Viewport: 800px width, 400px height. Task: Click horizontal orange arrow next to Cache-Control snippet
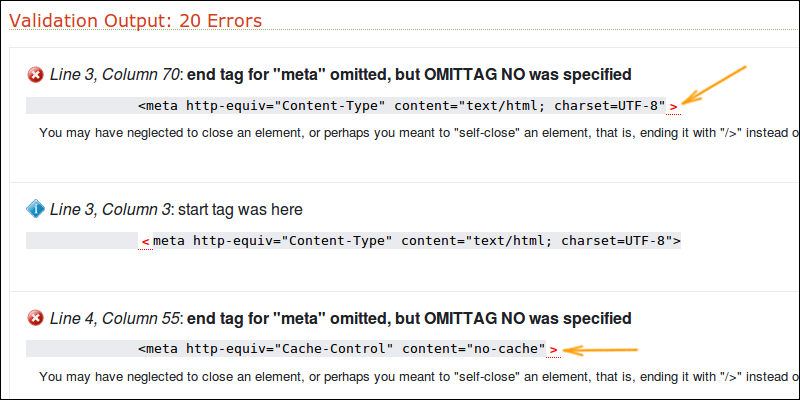[600, 350]
